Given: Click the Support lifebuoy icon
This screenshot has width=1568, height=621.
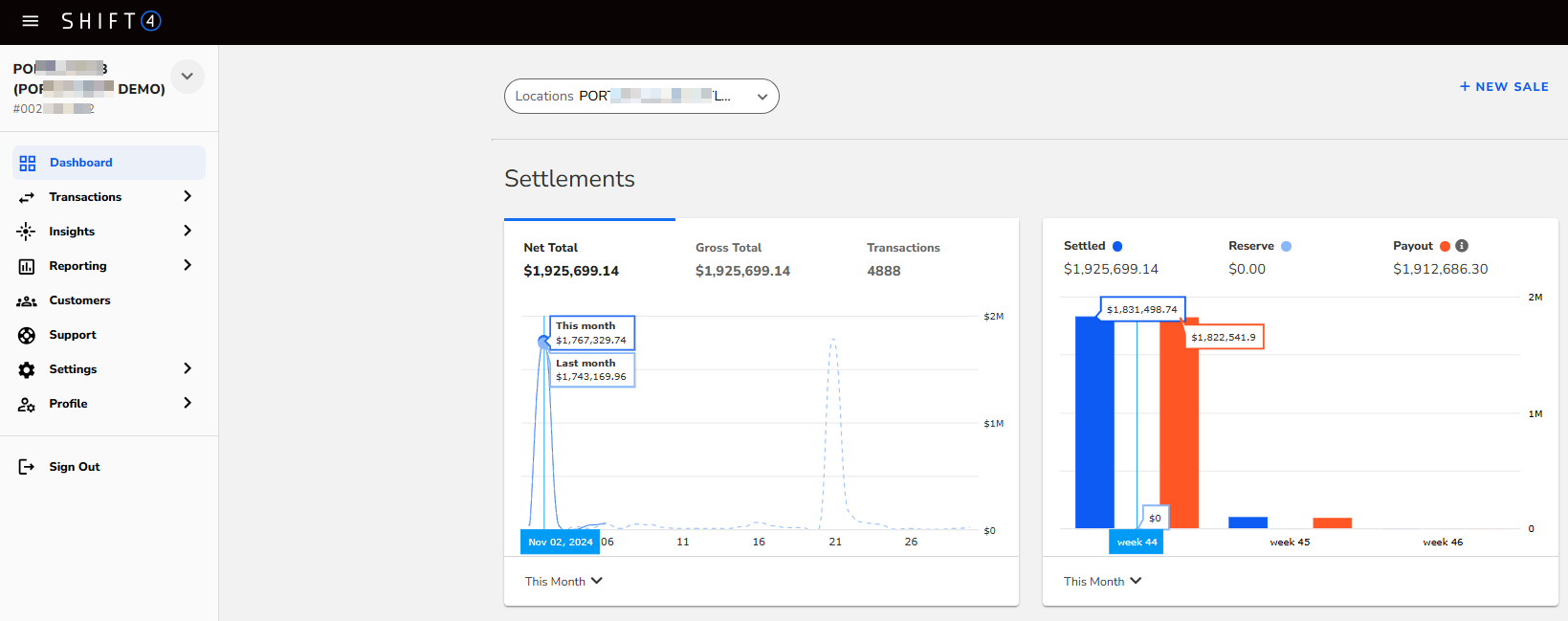Looking at the screenshot, I should (27, 335).
